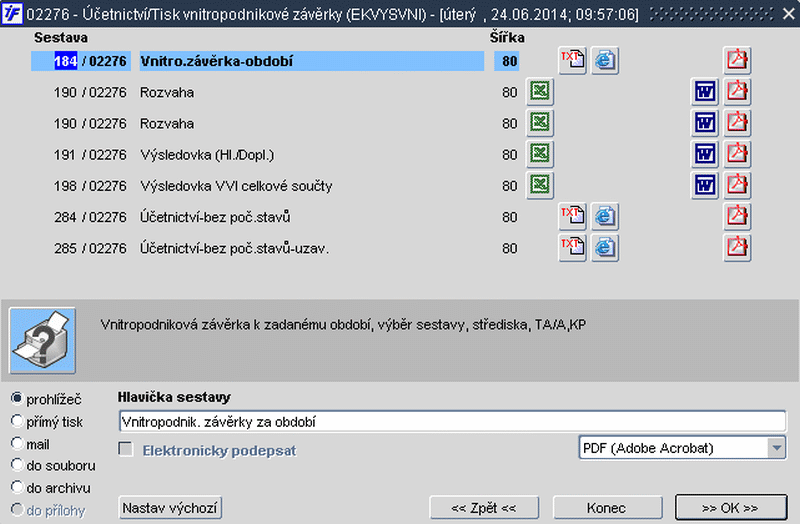Click PDF icon in first Rozvaha row
The height and width of the screenshot is (524, 800).
(x=737, y=92)
